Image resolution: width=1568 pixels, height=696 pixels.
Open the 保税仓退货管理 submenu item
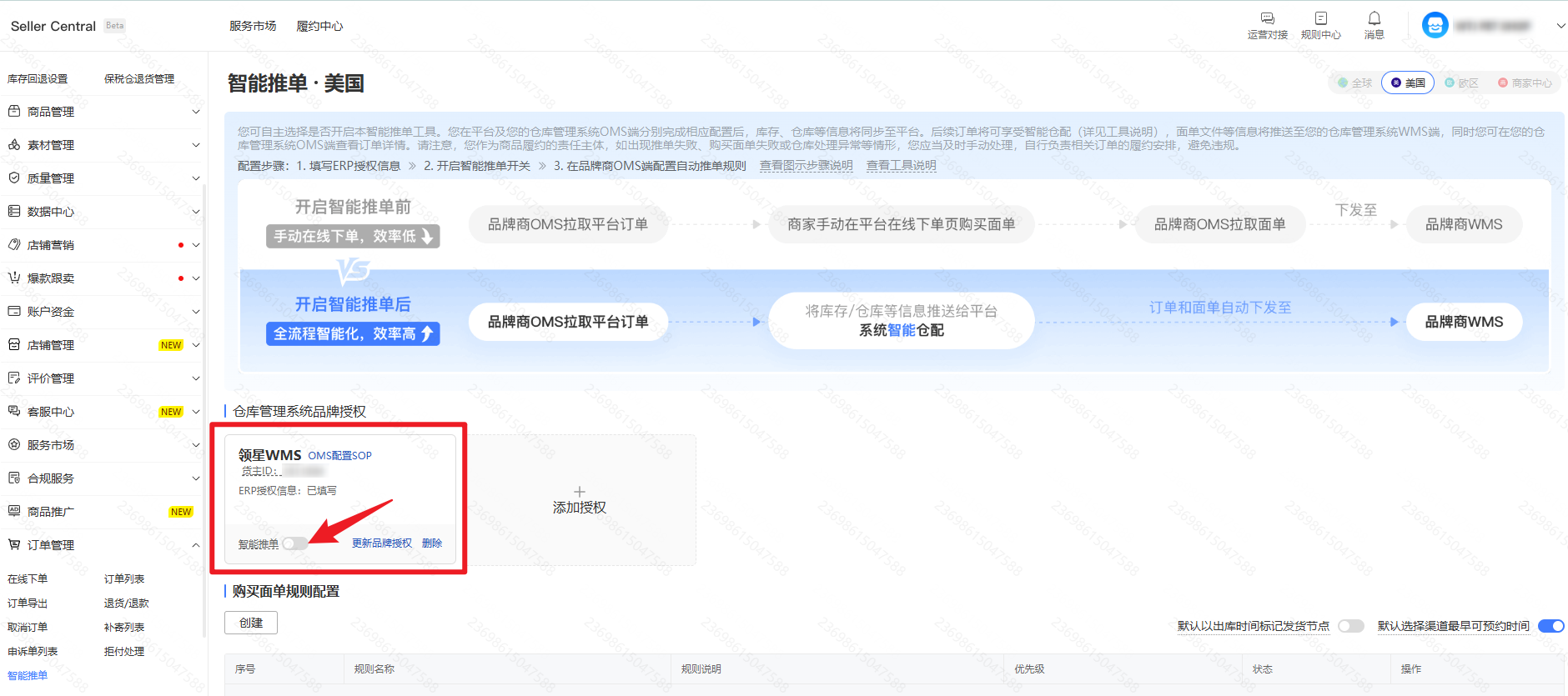point(139,78)
